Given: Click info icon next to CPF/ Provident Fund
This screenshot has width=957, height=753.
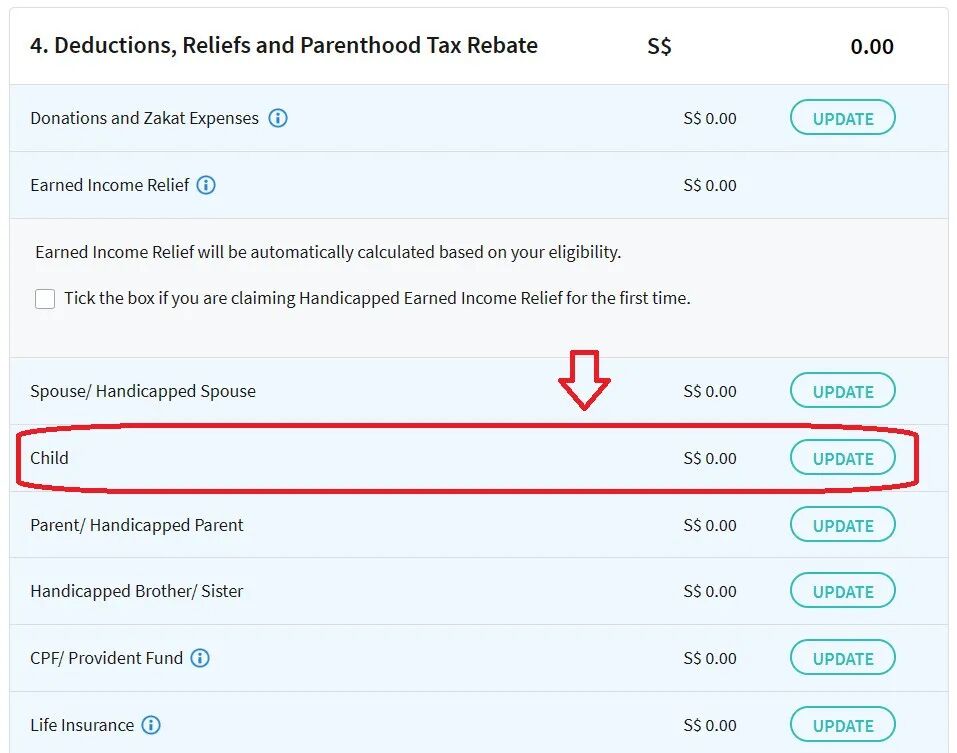Looking at the screenshot, I should click(x=200, y=658).
